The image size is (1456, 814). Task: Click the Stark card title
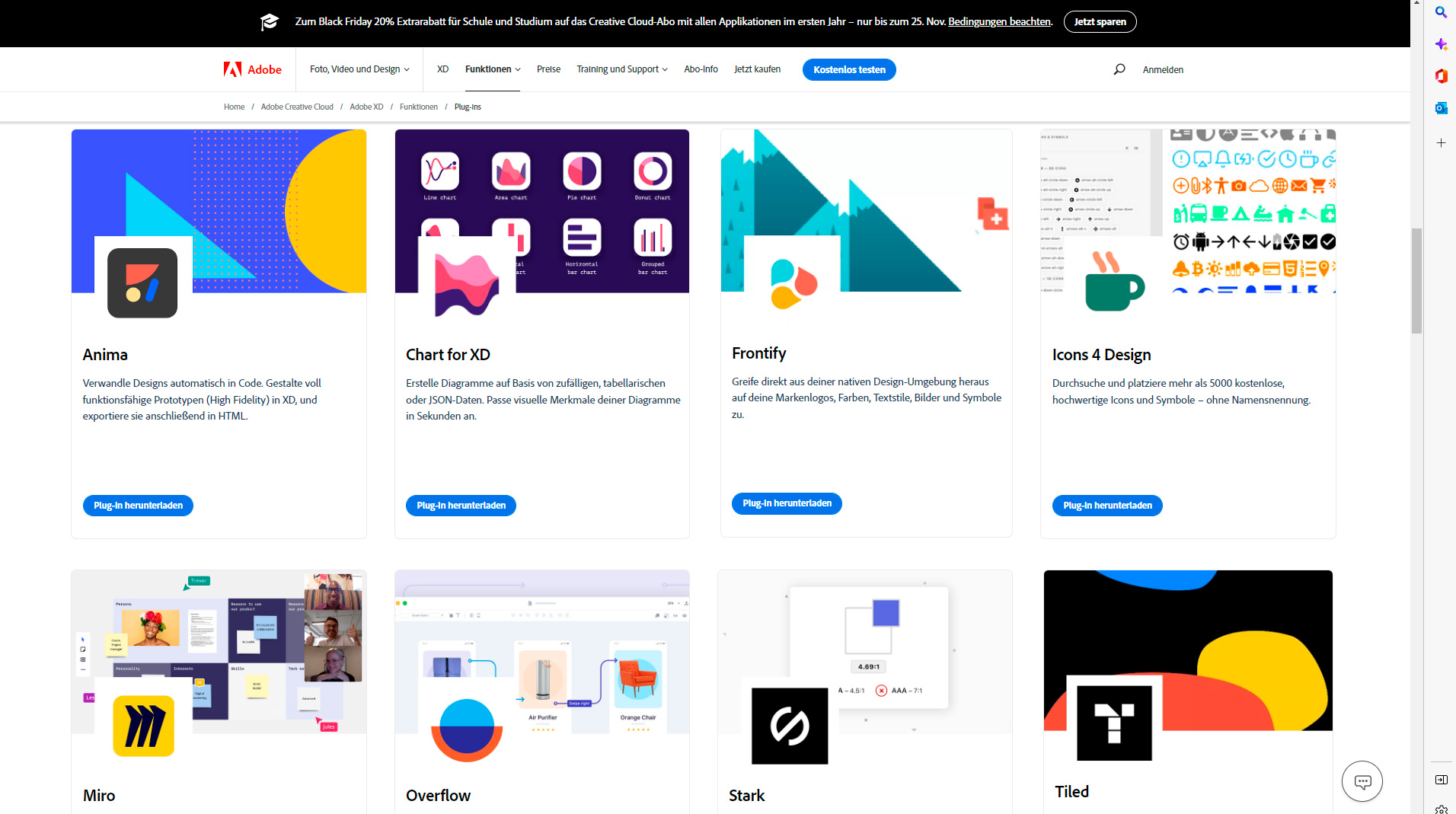(x=746, y=796)
